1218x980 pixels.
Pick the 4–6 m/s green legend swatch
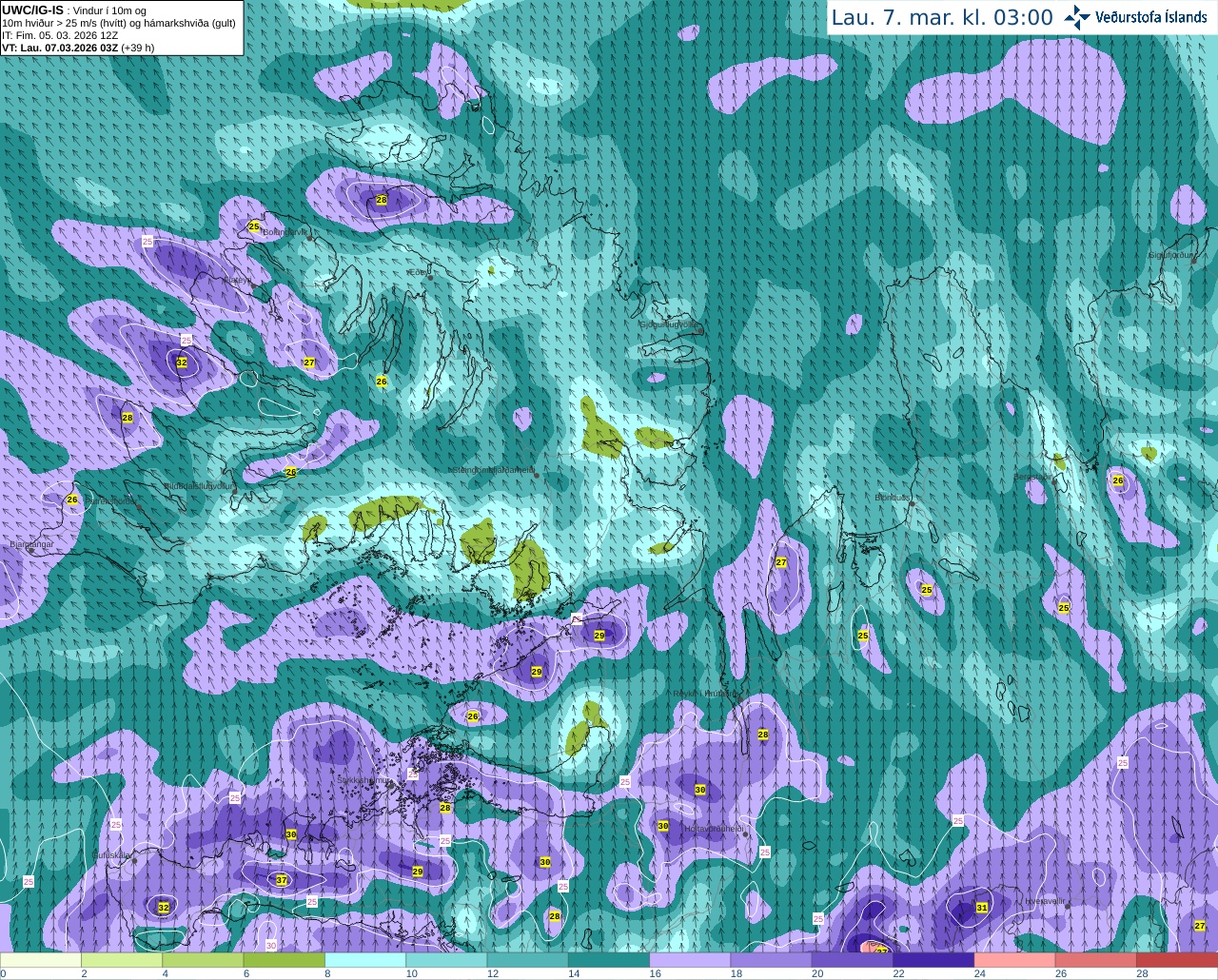pyautogui.click(x=203, y=960)
